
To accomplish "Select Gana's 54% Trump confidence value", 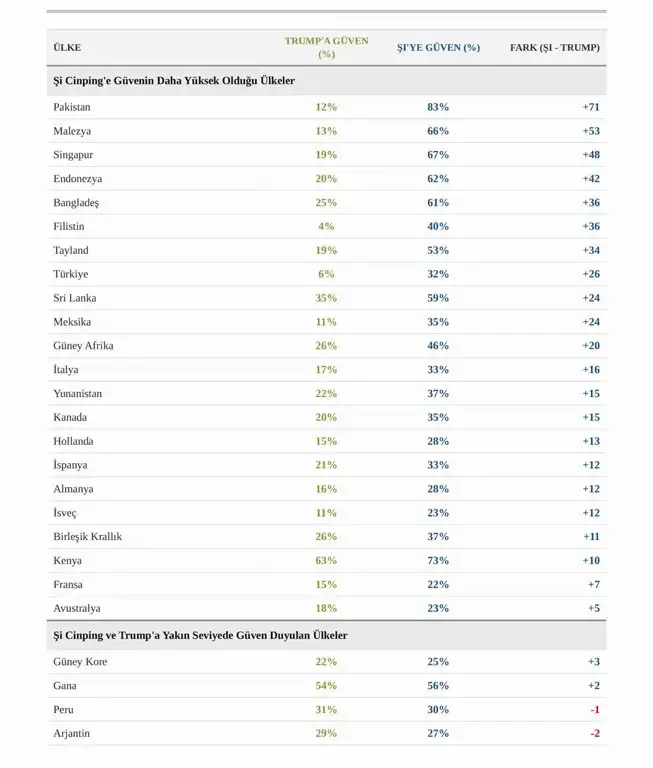I will (x=326, y=686).
